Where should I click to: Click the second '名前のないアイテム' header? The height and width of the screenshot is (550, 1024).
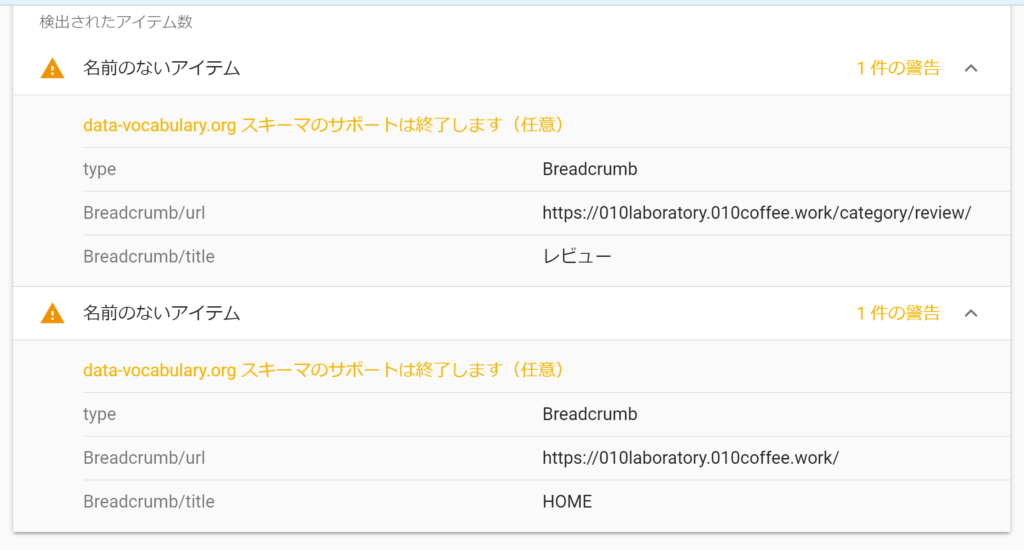[161, 314]
